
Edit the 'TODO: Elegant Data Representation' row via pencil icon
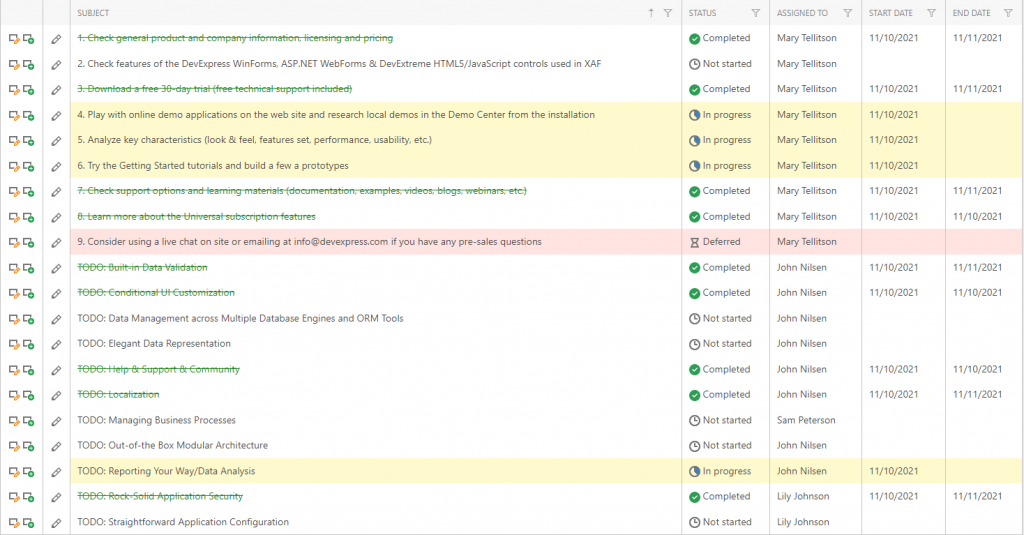[x=57, y=344]
